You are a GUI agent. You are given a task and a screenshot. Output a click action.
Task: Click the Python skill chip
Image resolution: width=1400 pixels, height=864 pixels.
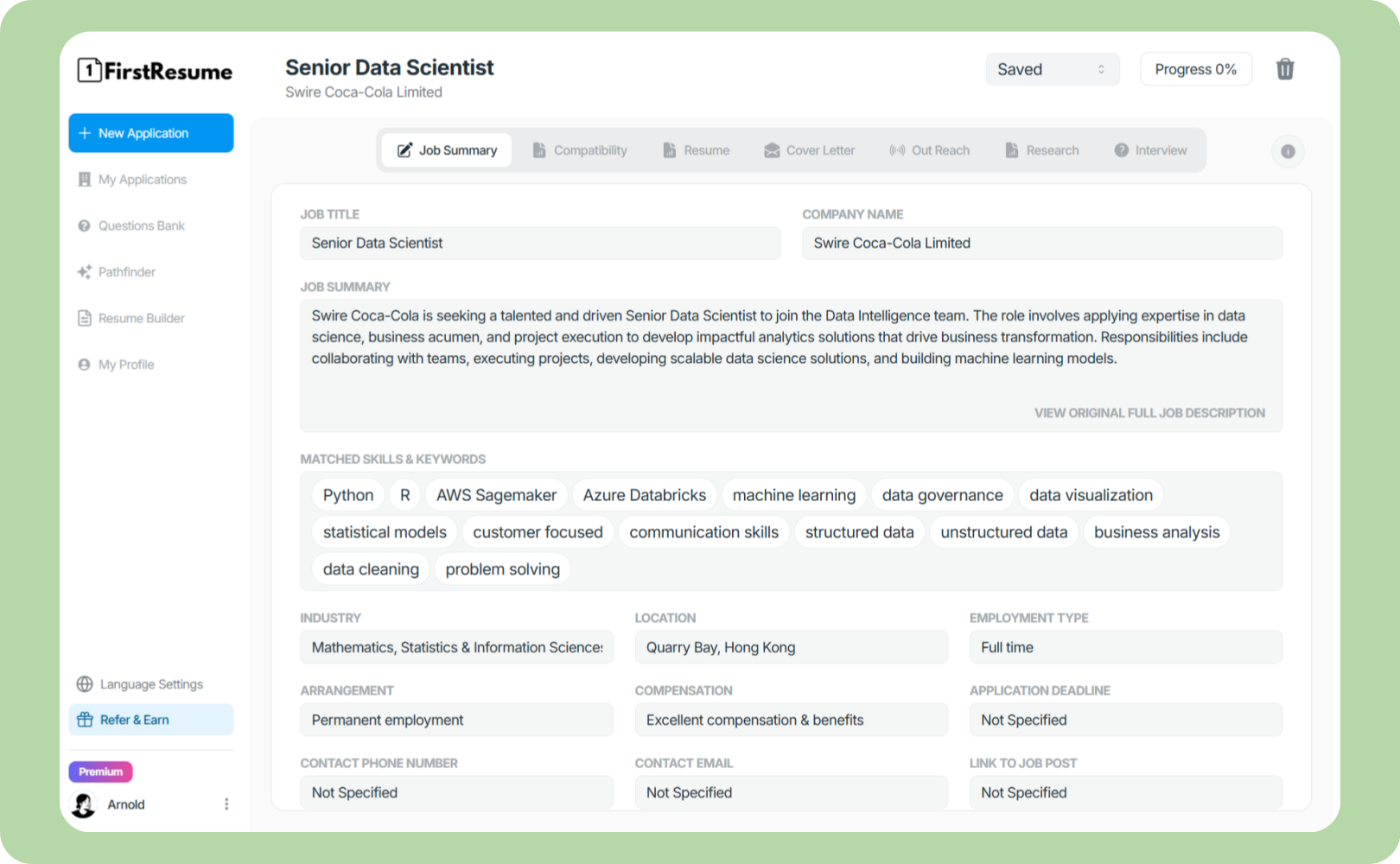point(348,495)
